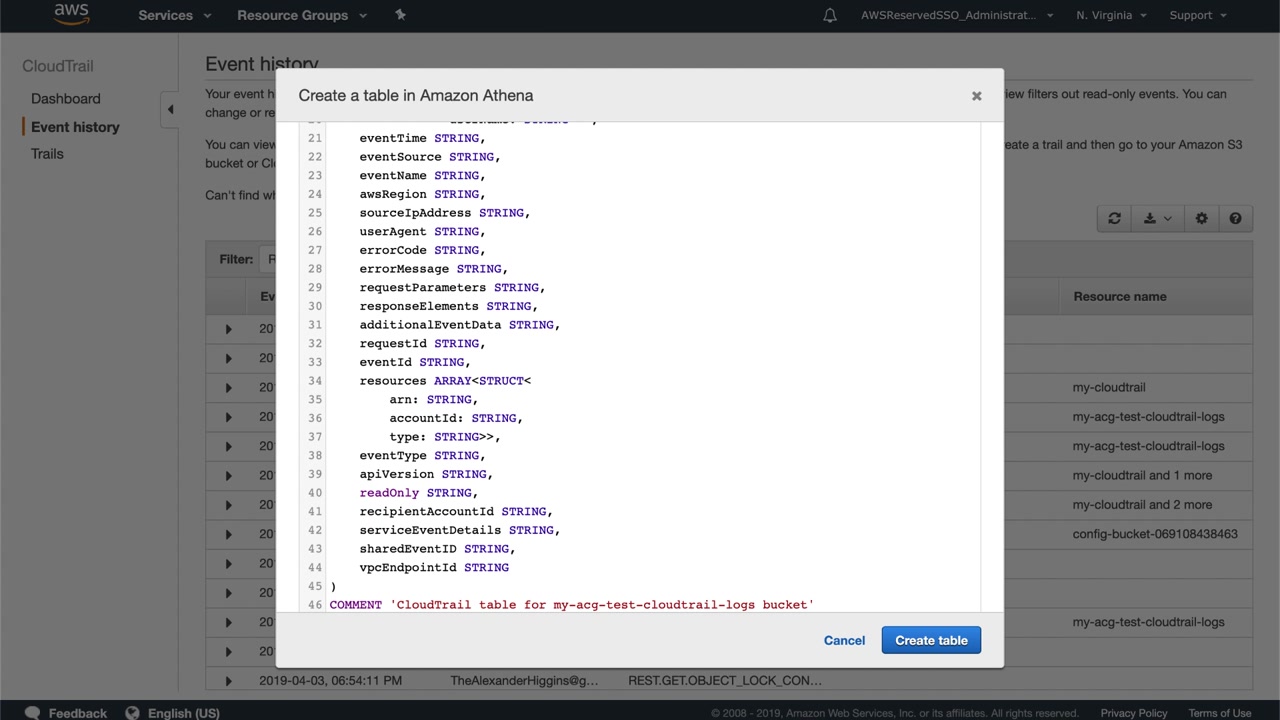Screen dimensions: 1280x720
Task: Open Trails in the sidebar
Action: [47, 154]
